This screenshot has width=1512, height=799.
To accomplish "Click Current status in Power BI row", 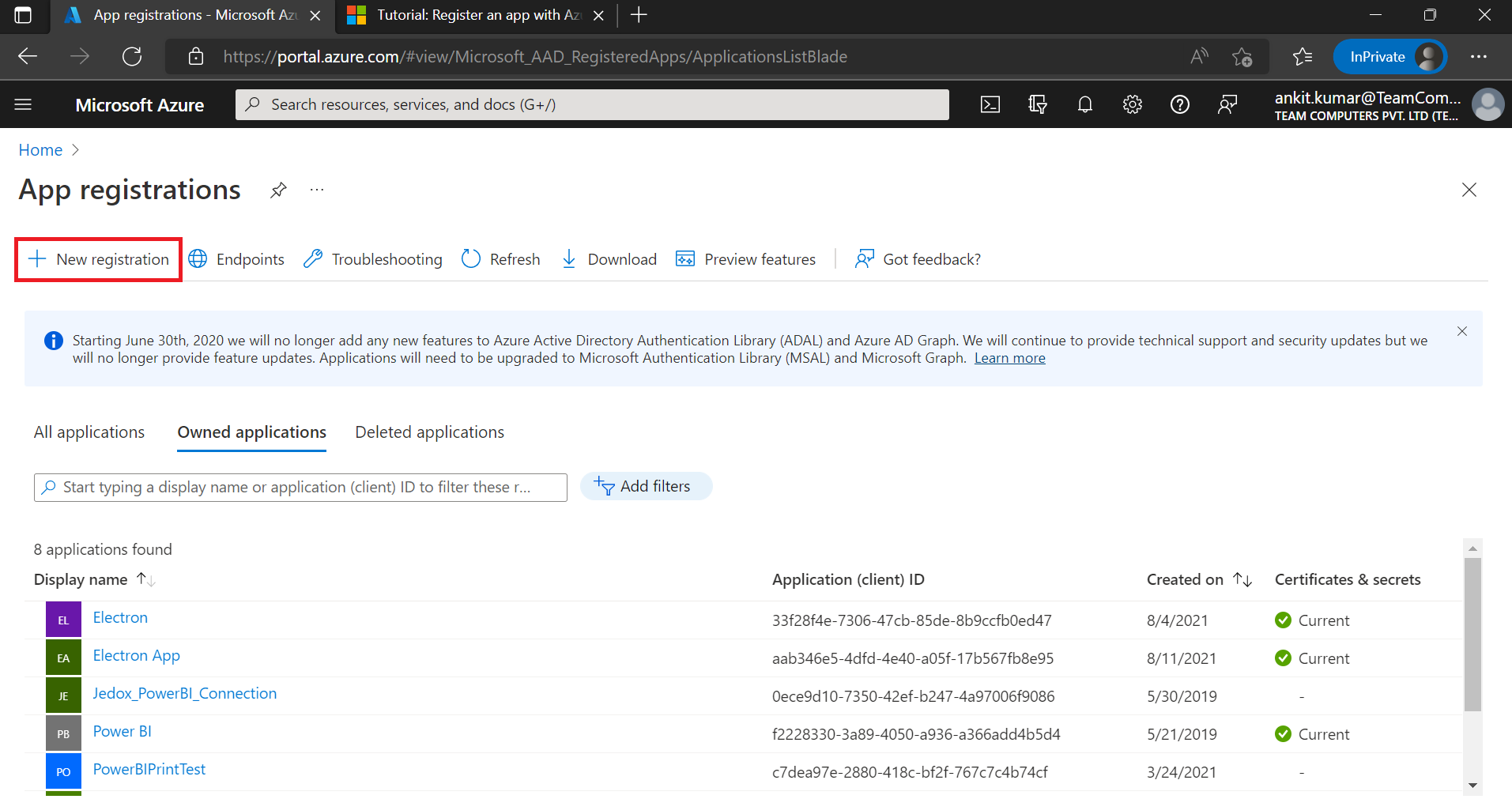I will [1312, 734].
